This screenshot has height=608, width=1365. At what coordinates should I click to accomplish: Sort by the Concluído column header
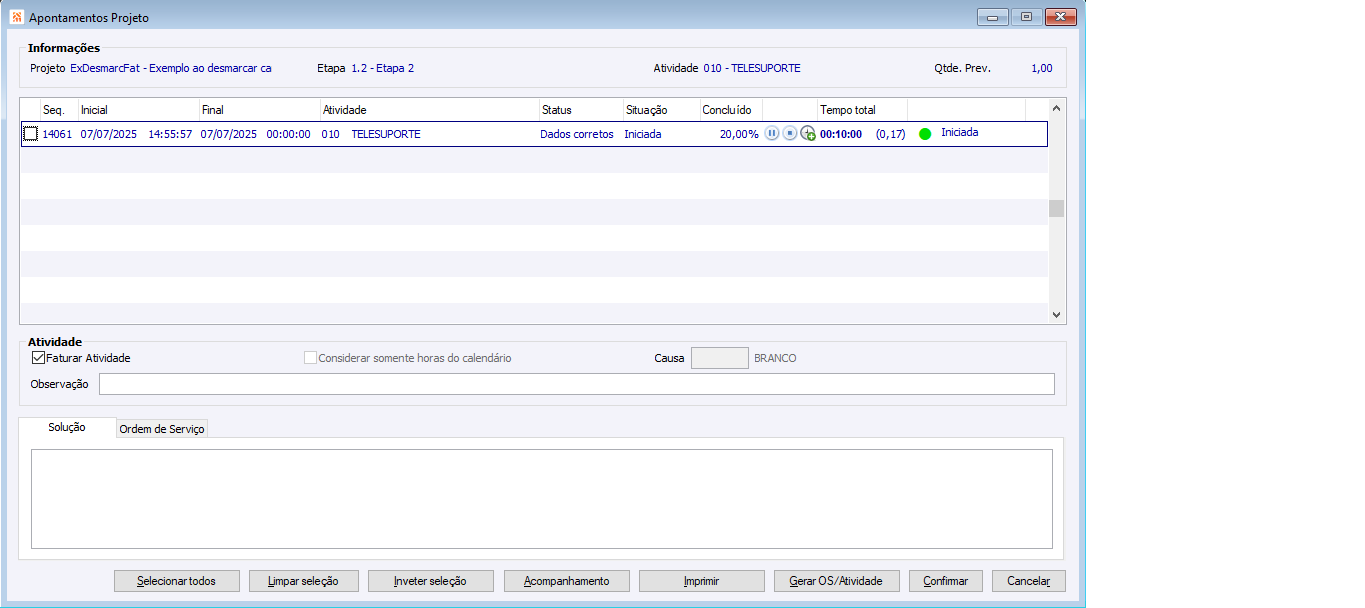(x=731, y=110)
